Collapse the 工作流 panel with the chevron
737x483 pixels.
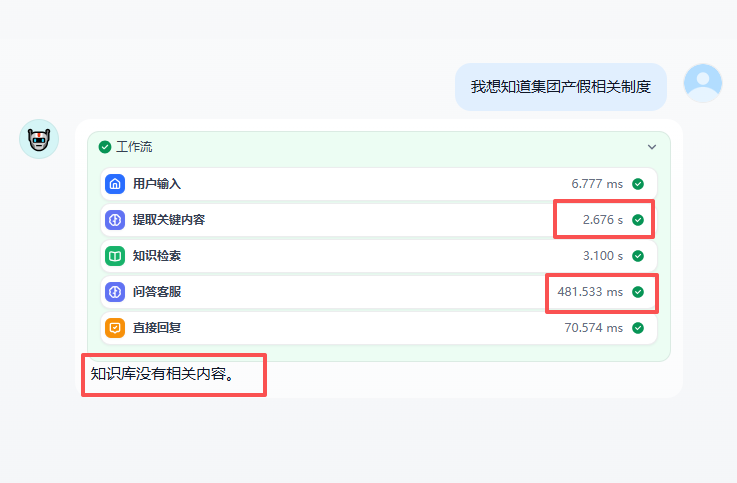pyautogui.click(x=652, y=147)
